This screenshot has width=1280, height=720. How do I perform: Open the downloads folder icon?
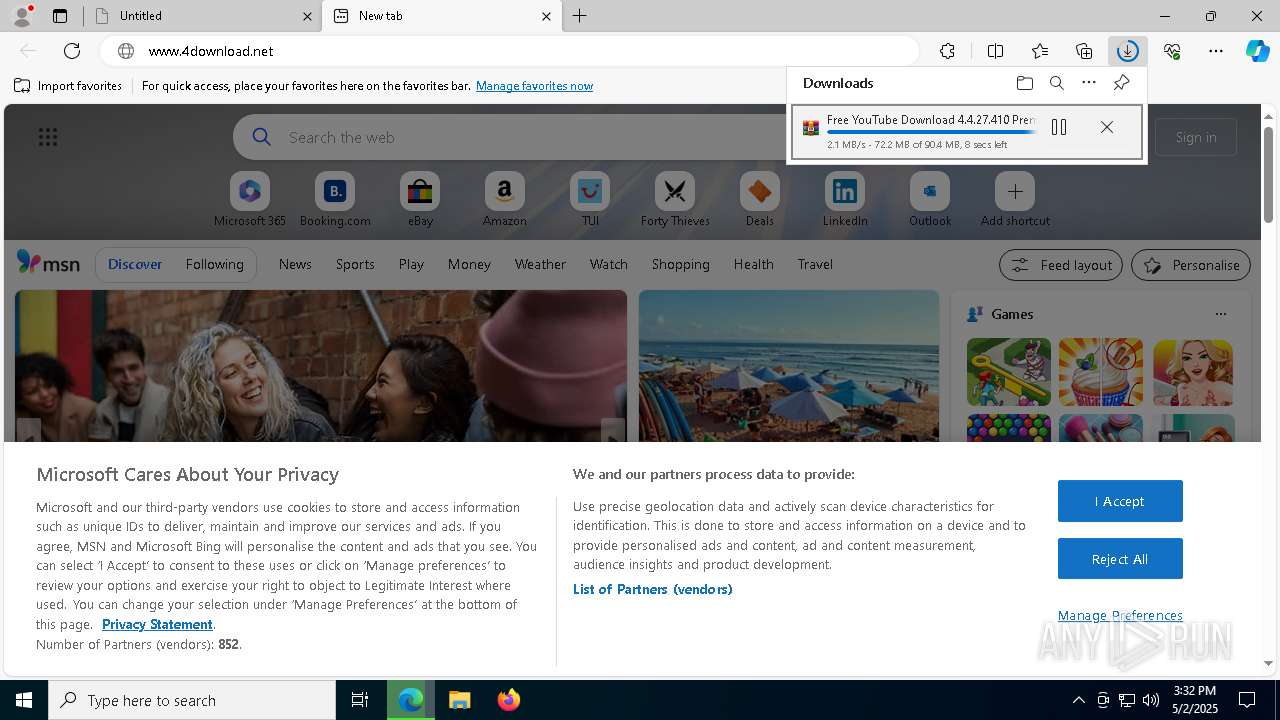point(1024,83)
